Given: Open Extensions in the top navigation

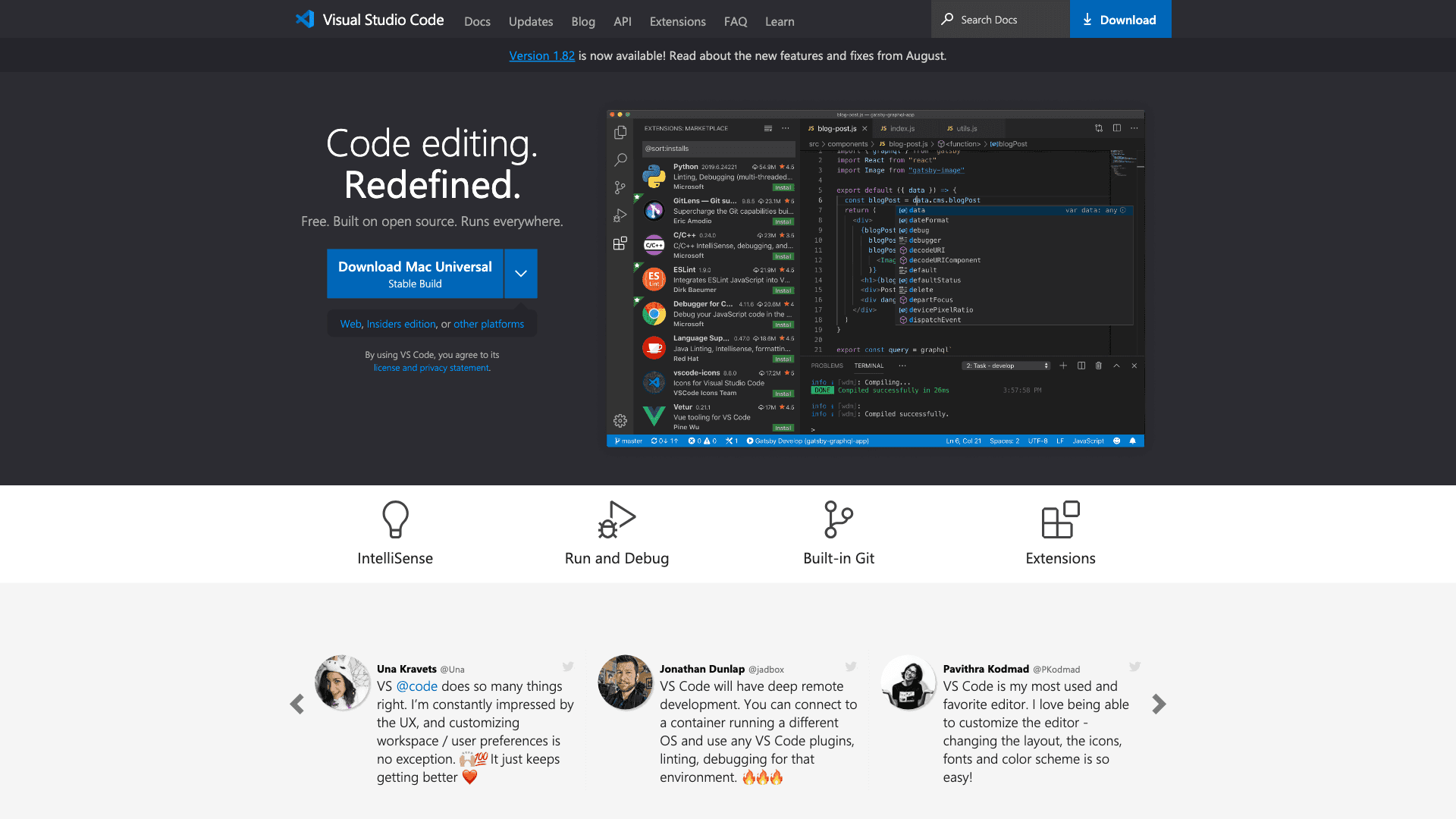Looking at the screenshot, I should pyautogui.click(x=678, y=21).
